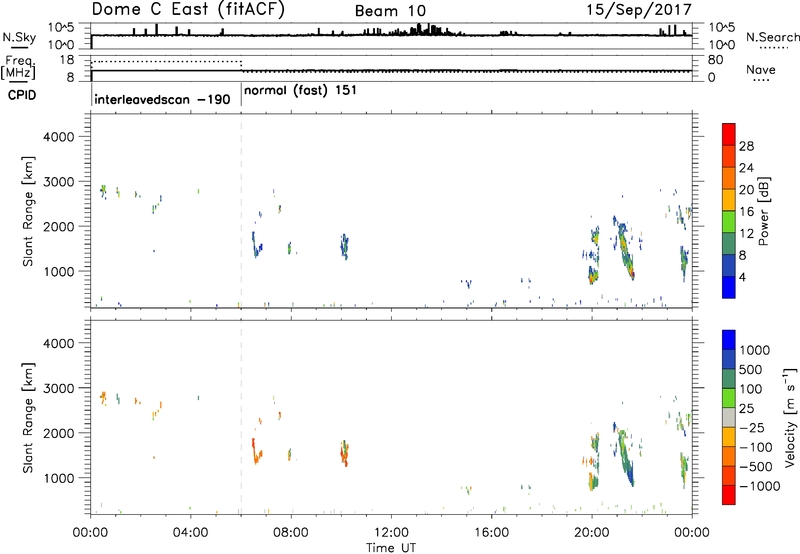Select the "-500" velocity color bar label
800x554 pixels.
click(x=756, y=467)
